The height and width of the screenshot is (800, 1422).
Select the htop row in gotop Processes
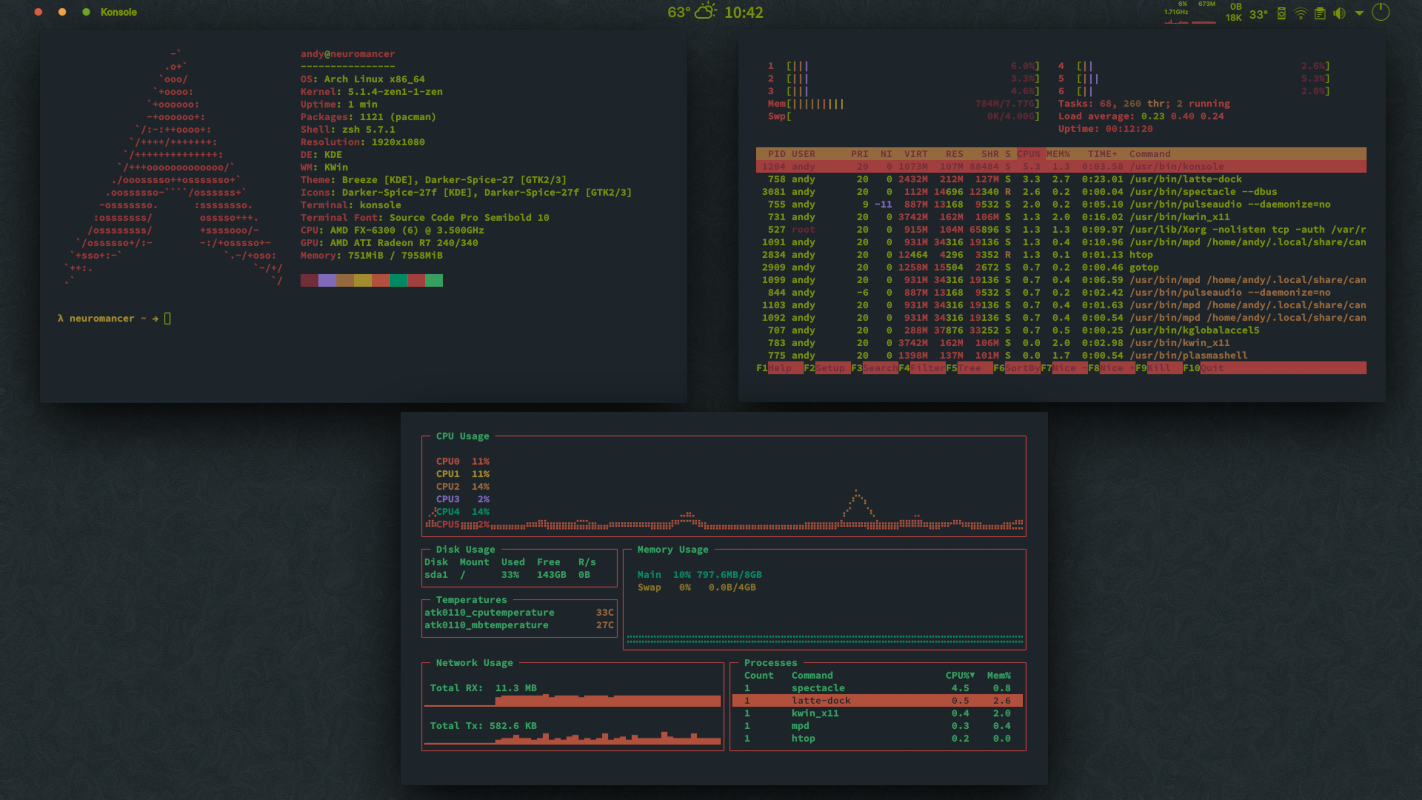tap(878, 739)
